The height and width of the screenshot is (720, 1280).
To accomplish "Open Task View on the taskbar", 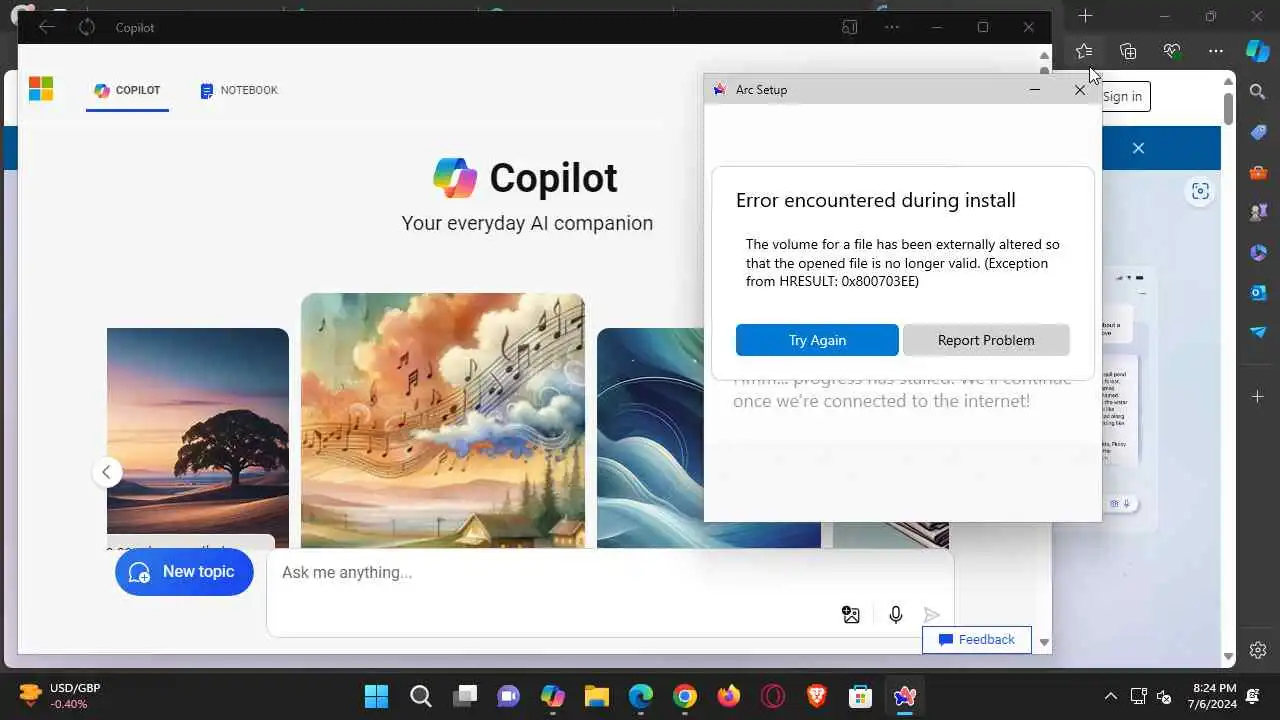I will click(464, 696).
